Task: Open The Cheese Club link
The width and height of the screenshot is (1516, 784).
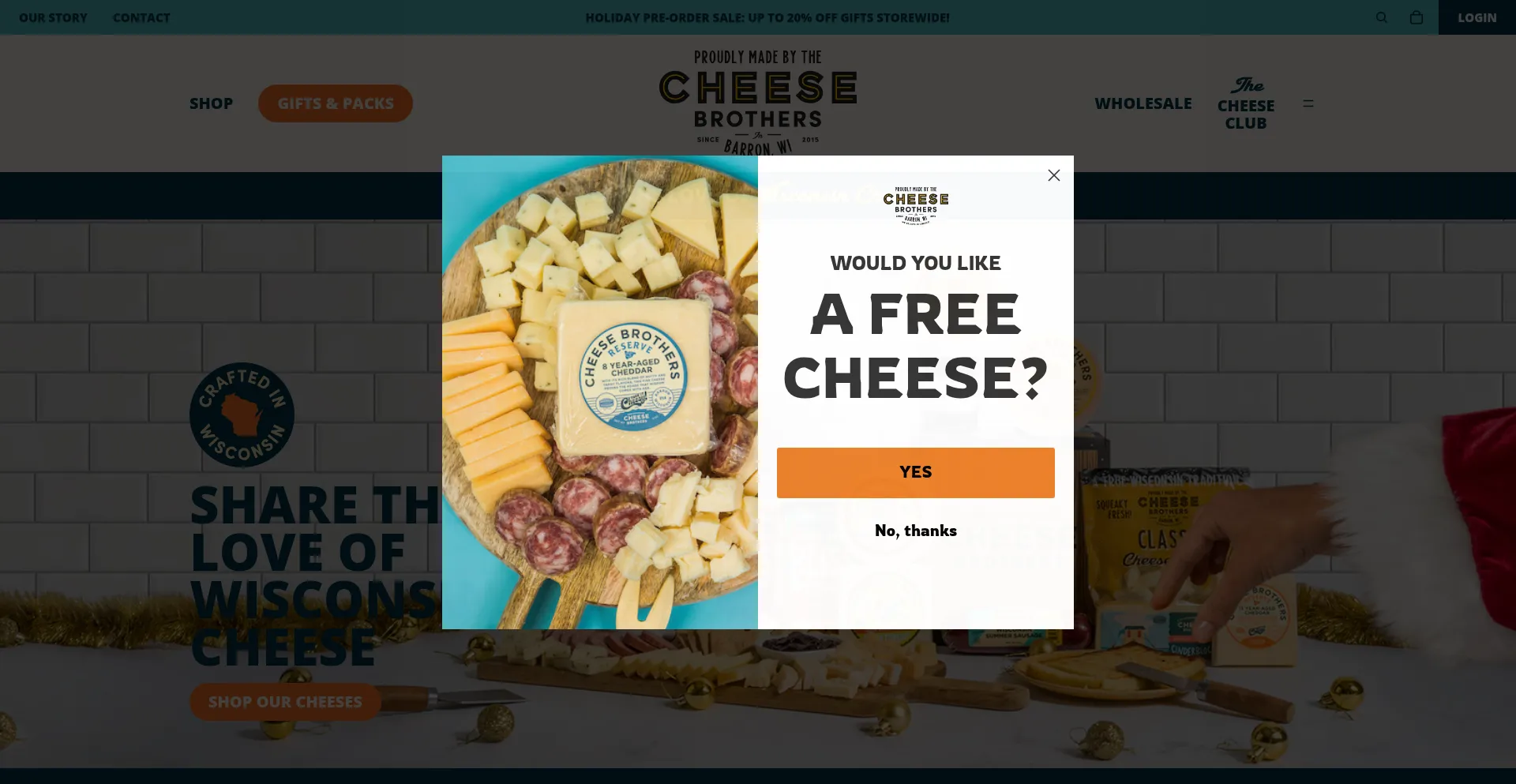Action: coord(1246,103)
